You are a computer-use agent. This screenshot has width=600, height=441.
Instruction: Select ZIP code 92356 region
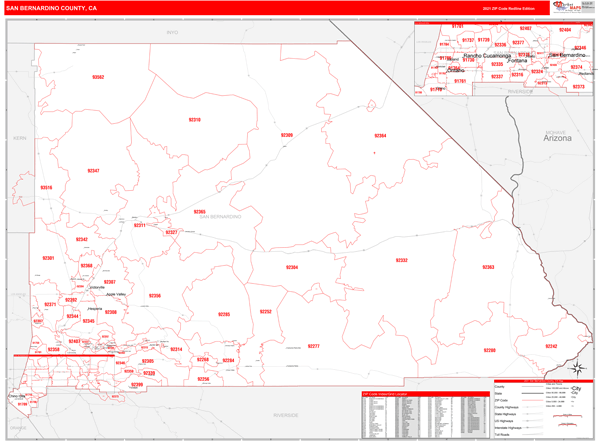155,296
